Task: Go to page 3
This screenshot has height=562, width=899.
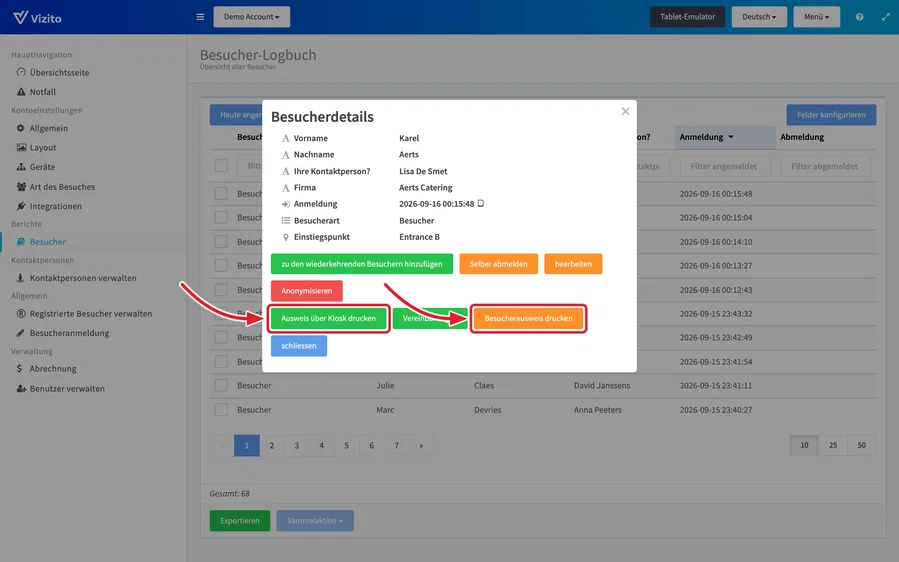Action: 296,446
